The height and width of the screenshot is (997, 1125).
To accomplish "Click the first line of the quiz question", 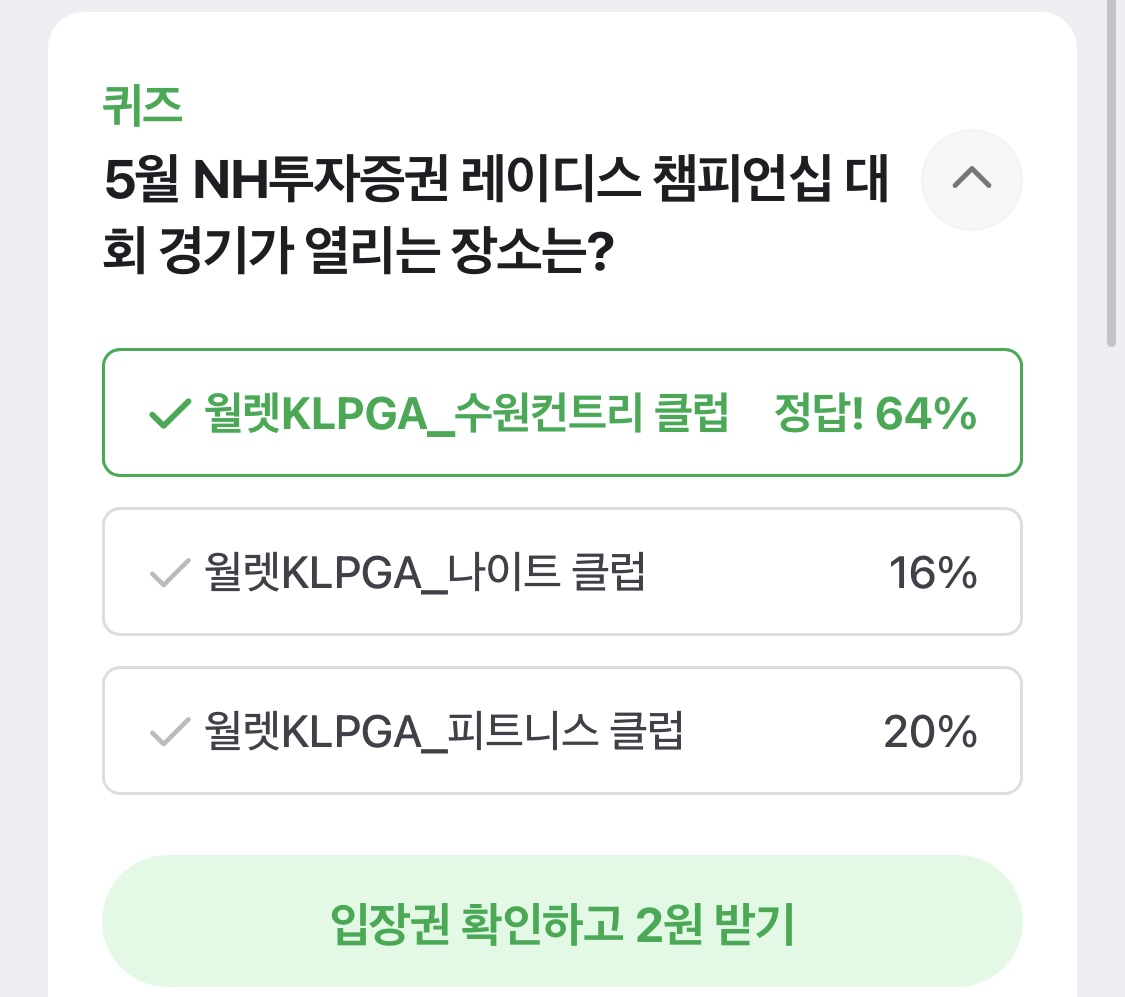I will pos(495,181).
